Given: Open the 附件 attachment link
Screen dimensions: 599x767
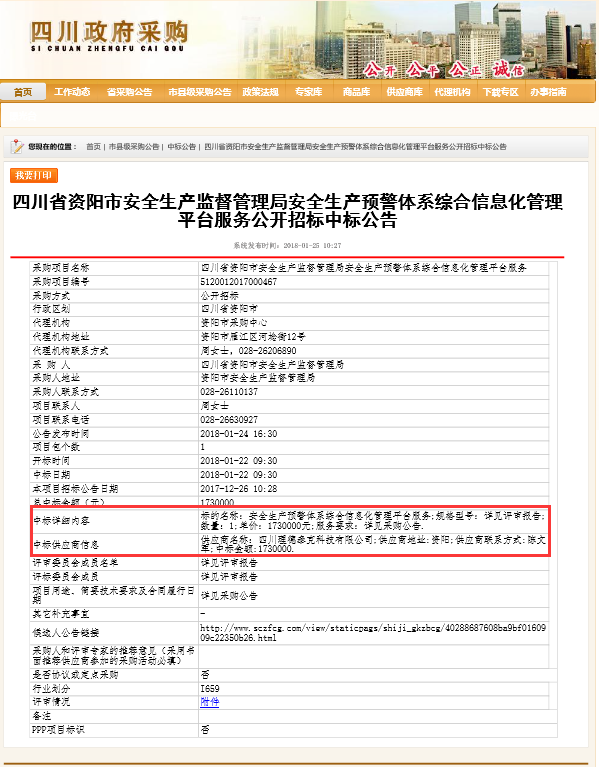Looking at the screenshot, I should pyautogui.click(x=209, y=701).
